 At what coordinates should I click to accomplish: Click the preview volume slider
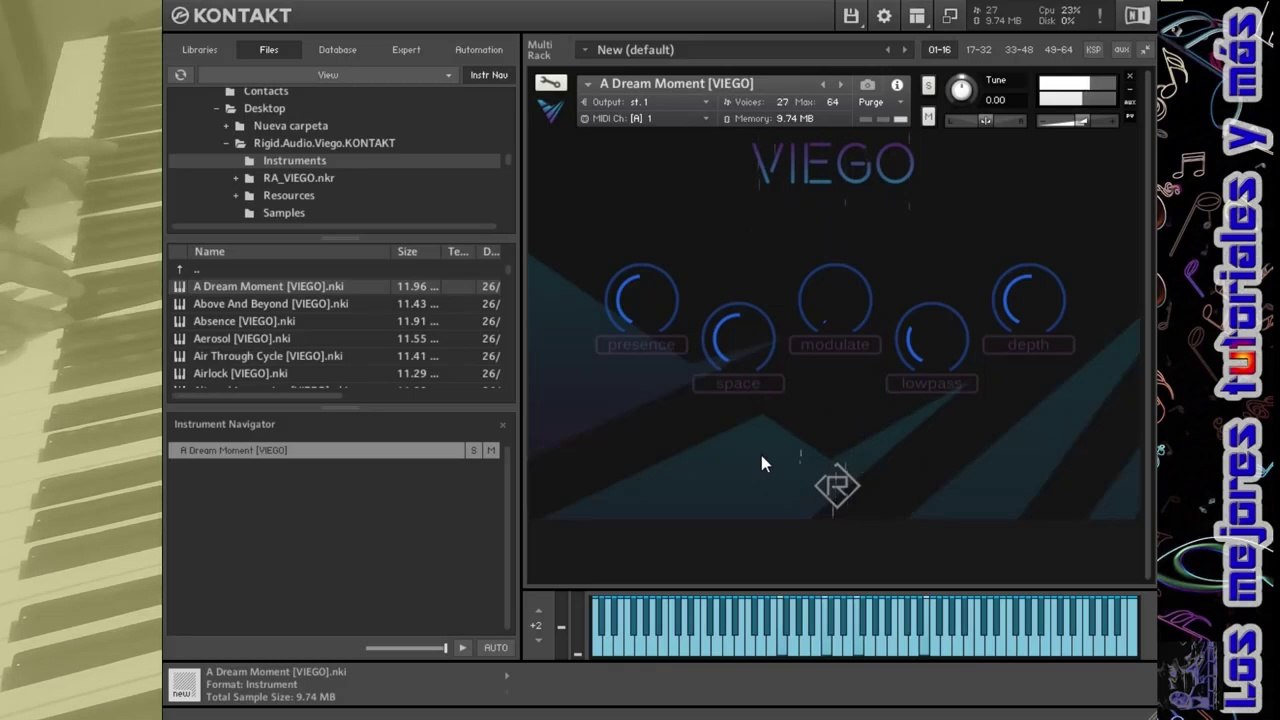(x=406, y=648)
